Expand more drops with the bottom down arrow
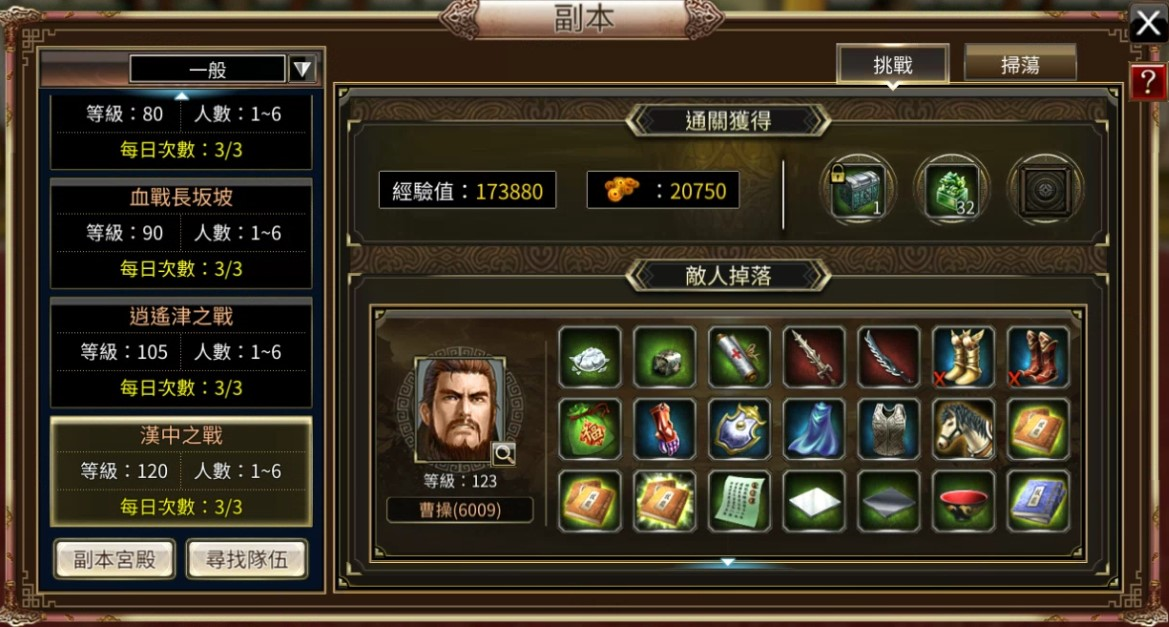 click(728, 562)
